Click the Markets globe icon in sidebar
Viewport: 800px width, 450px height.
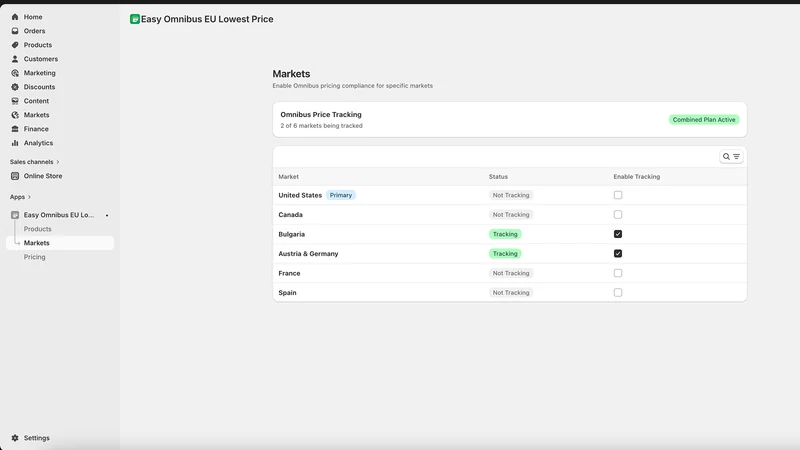point(15,115)
